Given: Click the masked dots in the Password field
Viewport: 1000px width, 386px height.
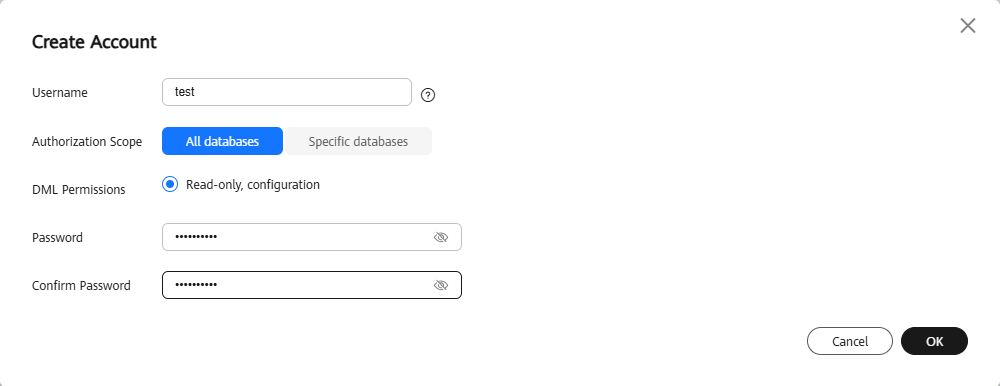Looking at the screenshot, I should 196,237.
